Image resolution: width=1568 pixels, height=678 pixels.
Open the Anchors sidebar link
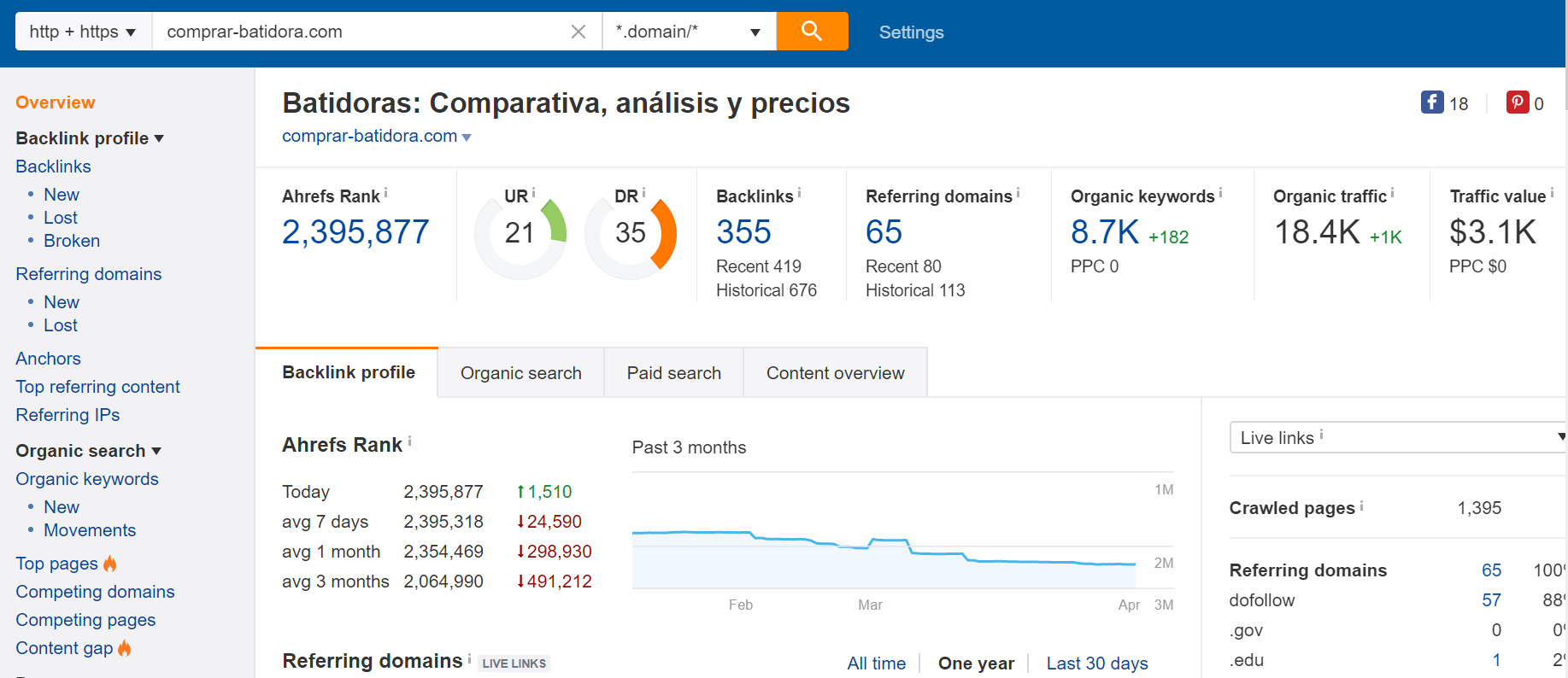pos(49,359)
